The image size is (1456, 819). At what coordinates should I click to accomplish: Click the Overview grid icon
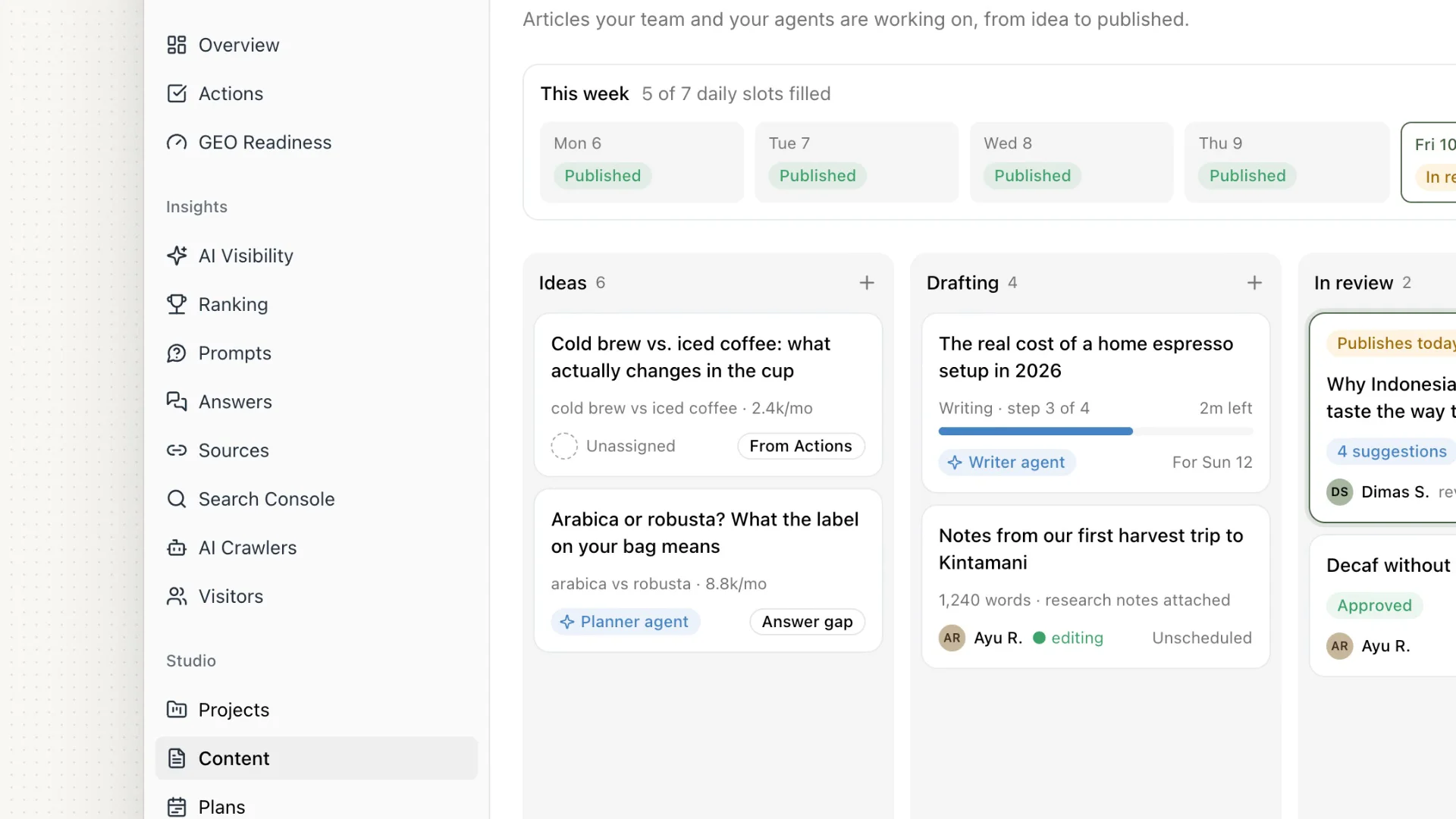[177, 45]
